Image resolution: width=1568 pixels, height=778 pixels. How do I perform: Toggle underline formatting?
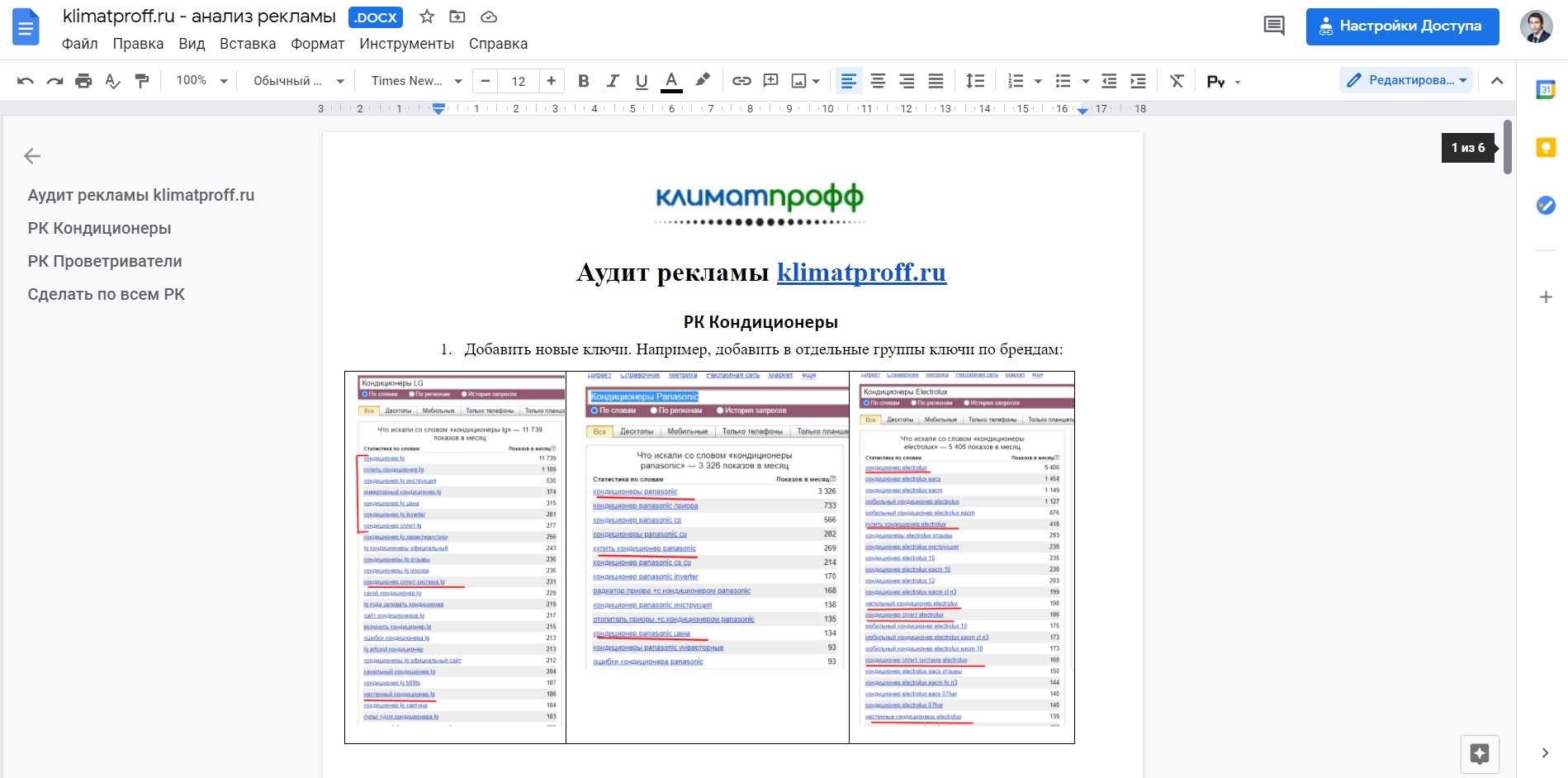pos(641,80)
